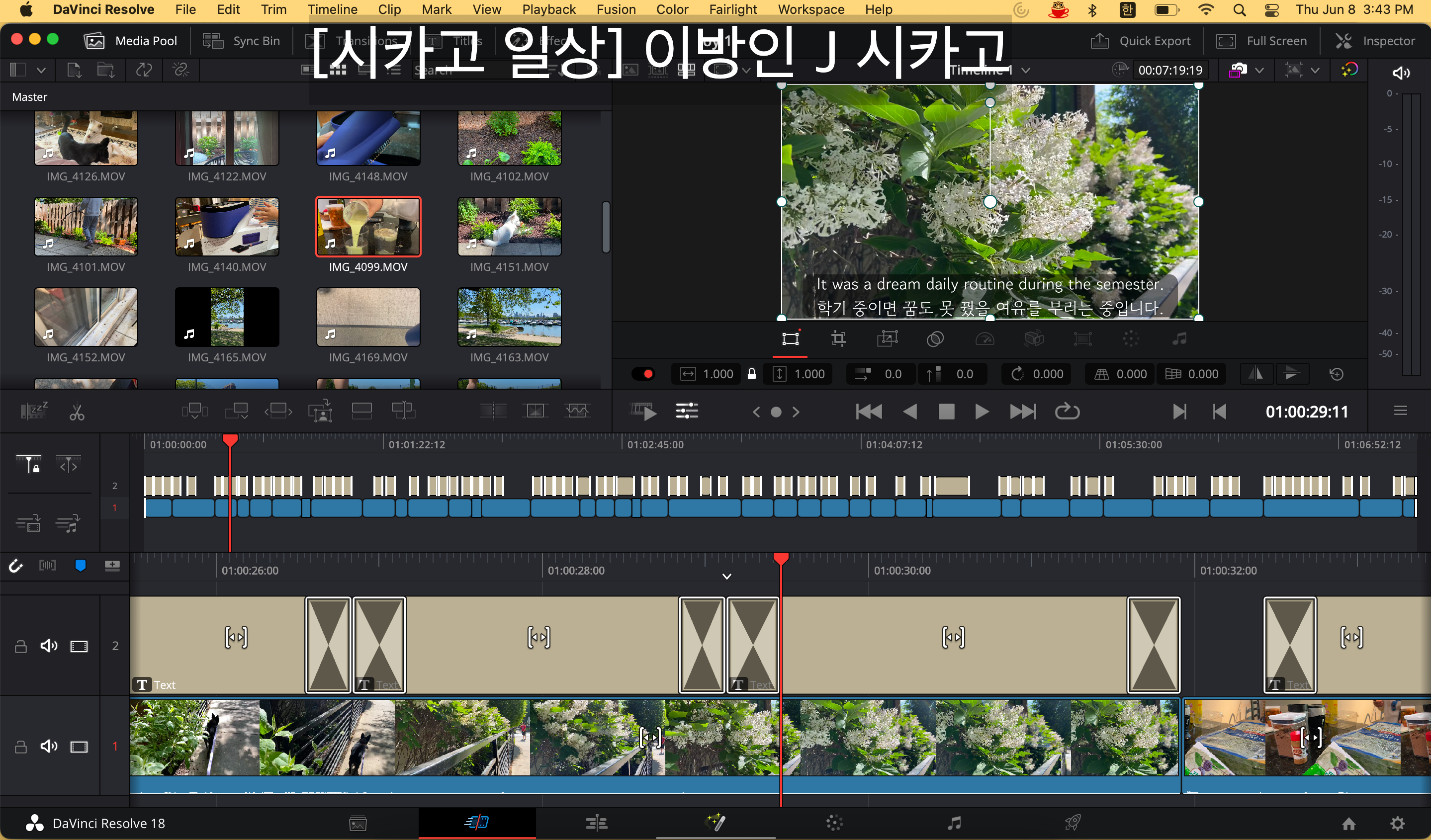Open the Bypass color grades dropdown arrow
Viewport: 1431px width, 840px height.
coord(1315,71)
